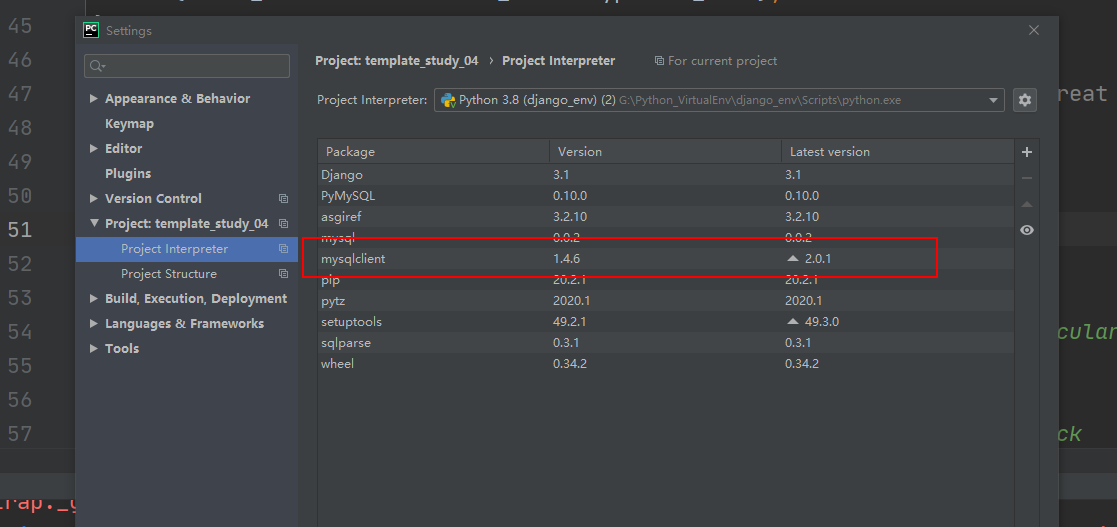Image resolution: width=1117 pixels, height=527 pixels.
Task: Click the project-level icon beside Version Control
Action: 284,199
